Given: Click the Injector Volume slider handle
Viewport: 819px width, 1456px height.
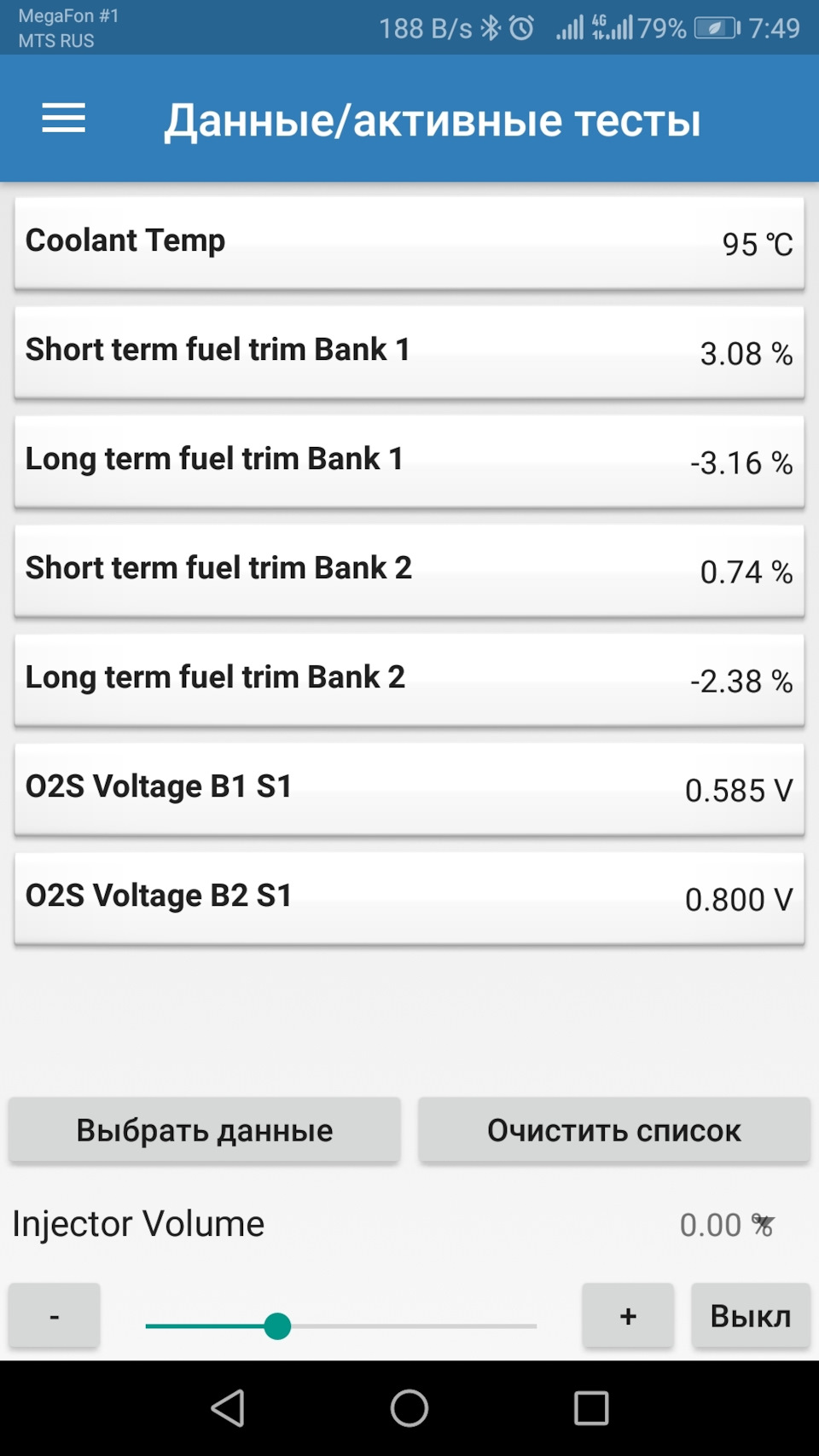Looking at the screenshot, I should click(277, 1325).
